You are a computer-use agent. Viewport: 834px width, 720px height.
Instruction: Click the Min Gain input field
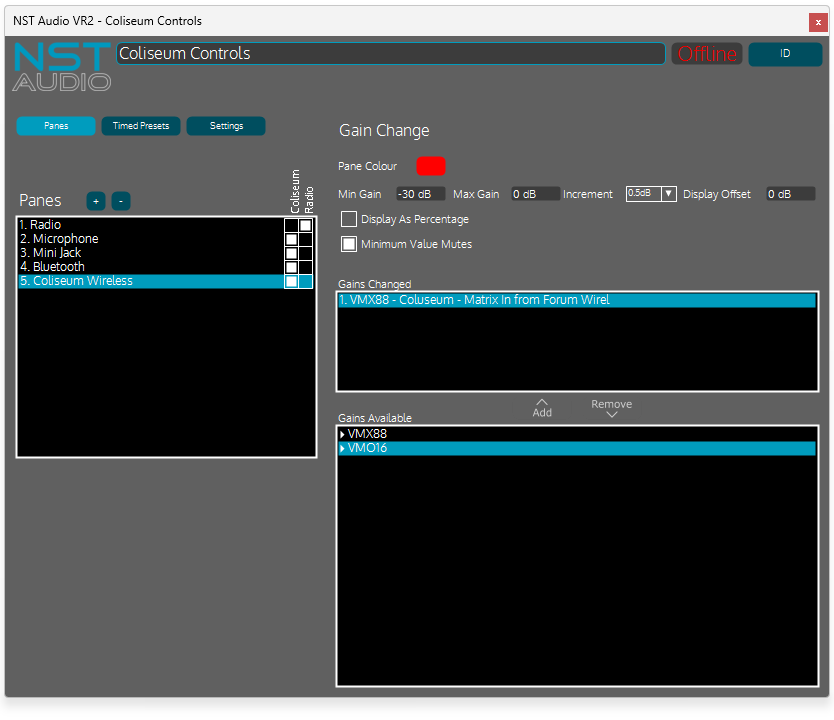coord(420,194)
